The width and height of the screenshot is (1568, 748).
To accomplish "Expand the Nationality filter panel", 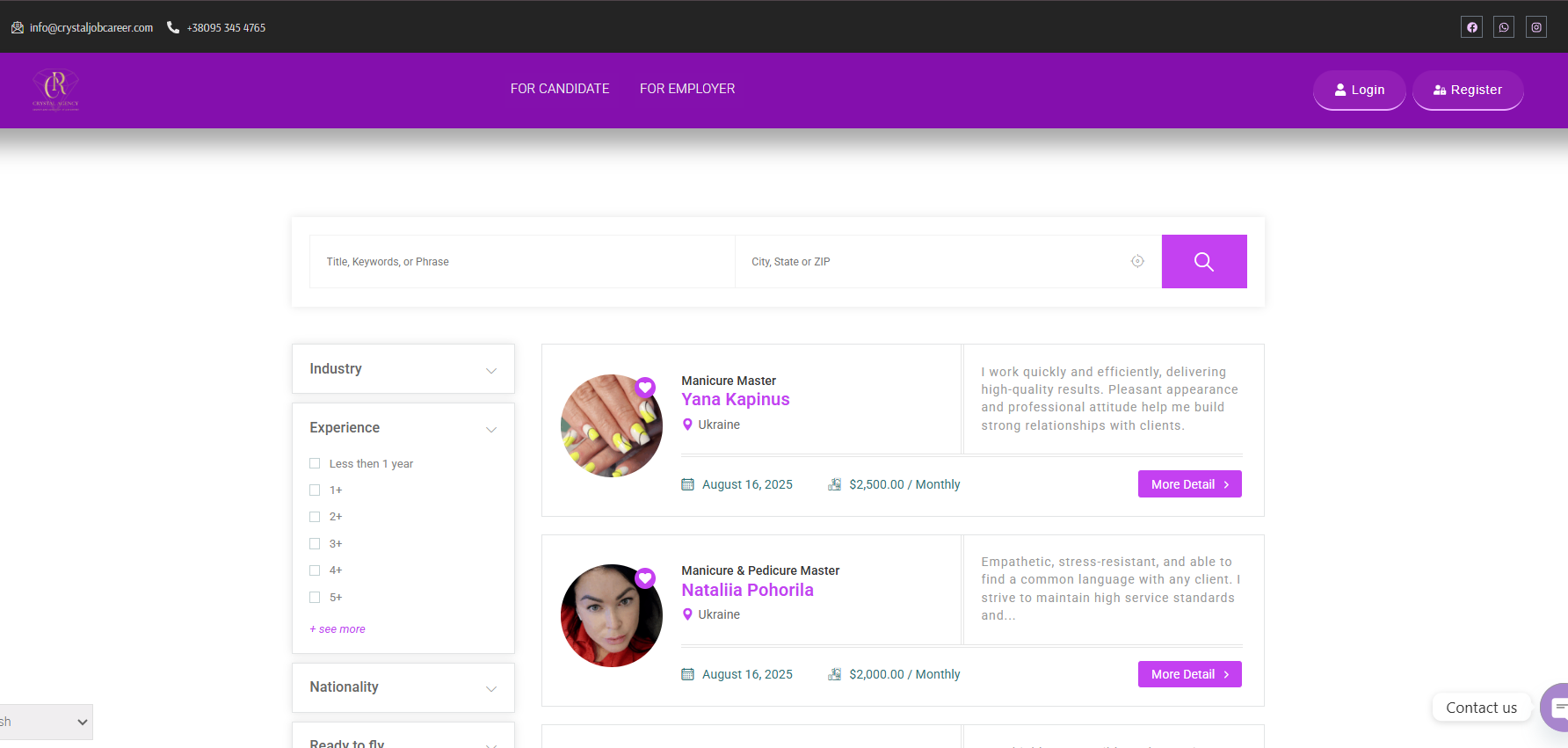I will coord(403,687).
